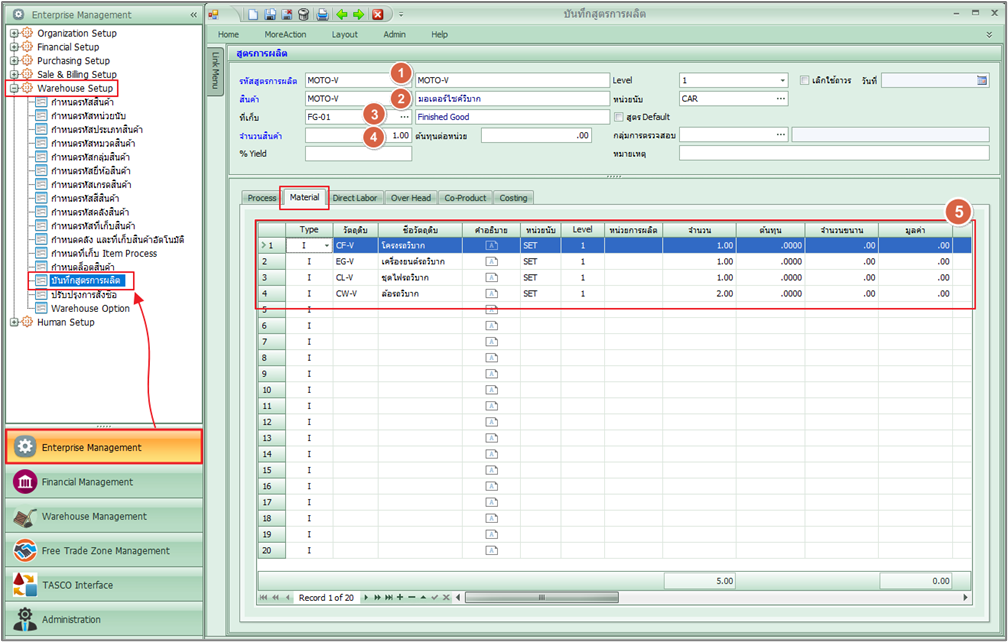Open the description note icon on row 1
1008x642 pixels.
click(489, 244)
